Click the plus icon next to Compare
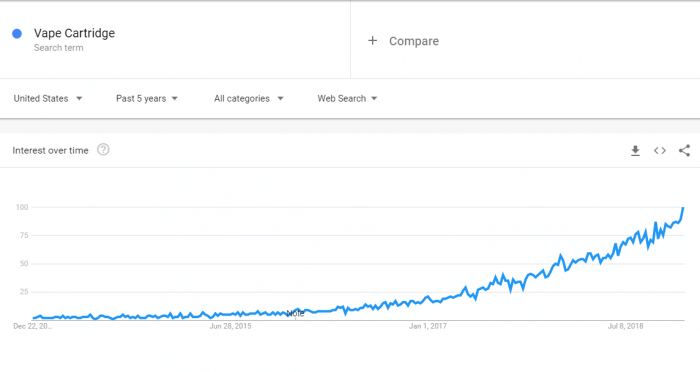The width and height of the screenshot is (700, 372). [x=372, y=41]
